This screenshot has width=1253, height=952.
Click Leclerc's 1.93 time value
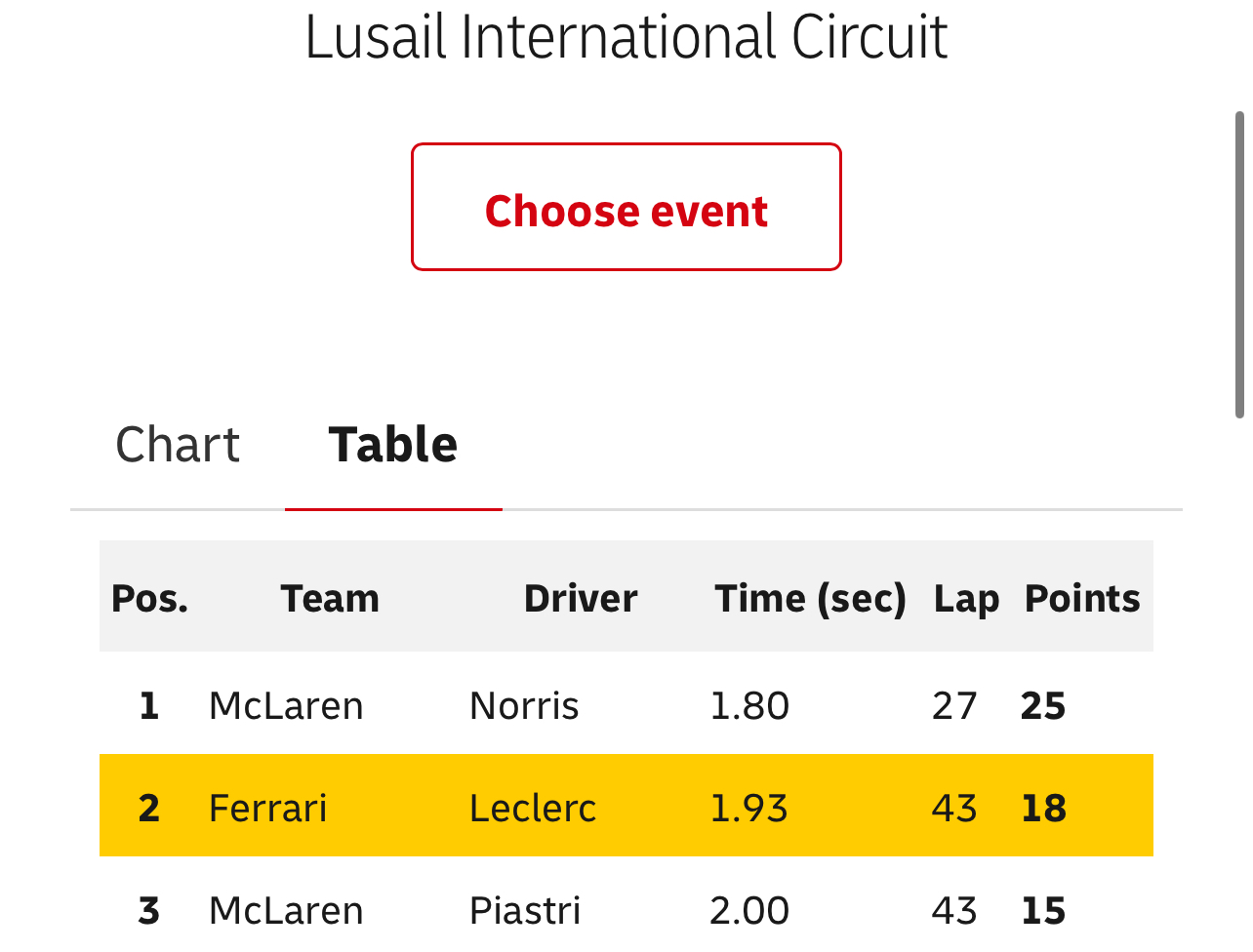tap(748, 808)
